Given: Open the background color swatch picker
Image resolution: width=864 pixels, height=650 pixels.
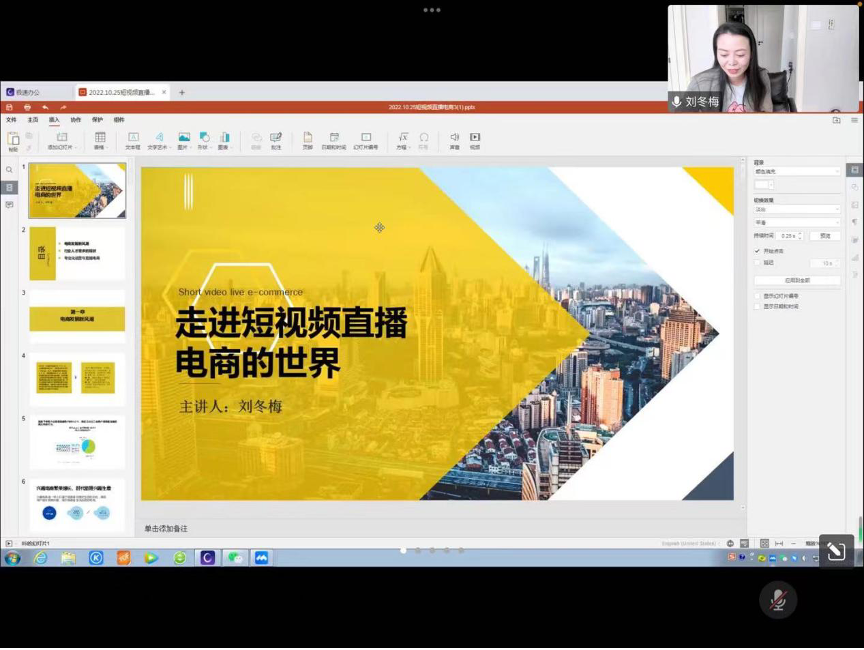Looking at the screenshot, I should pos(764,185).
